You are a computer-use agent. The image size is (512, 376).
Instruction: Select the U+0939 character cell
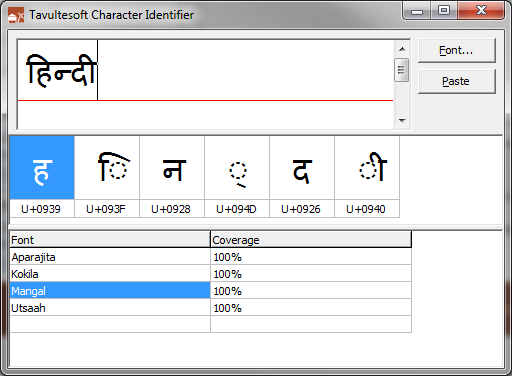click(42, 177)
